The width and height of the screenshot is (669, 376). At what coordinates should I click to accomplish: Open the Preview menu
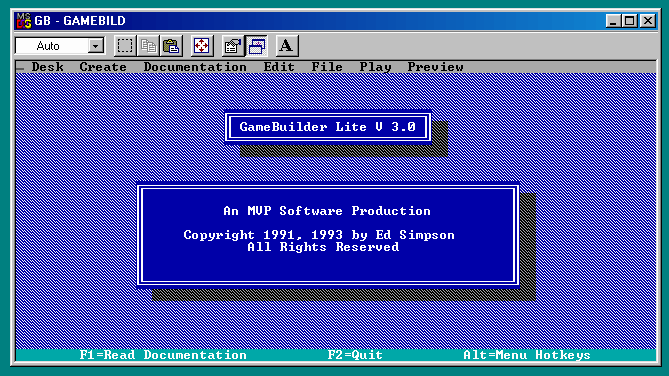(435, 67)
